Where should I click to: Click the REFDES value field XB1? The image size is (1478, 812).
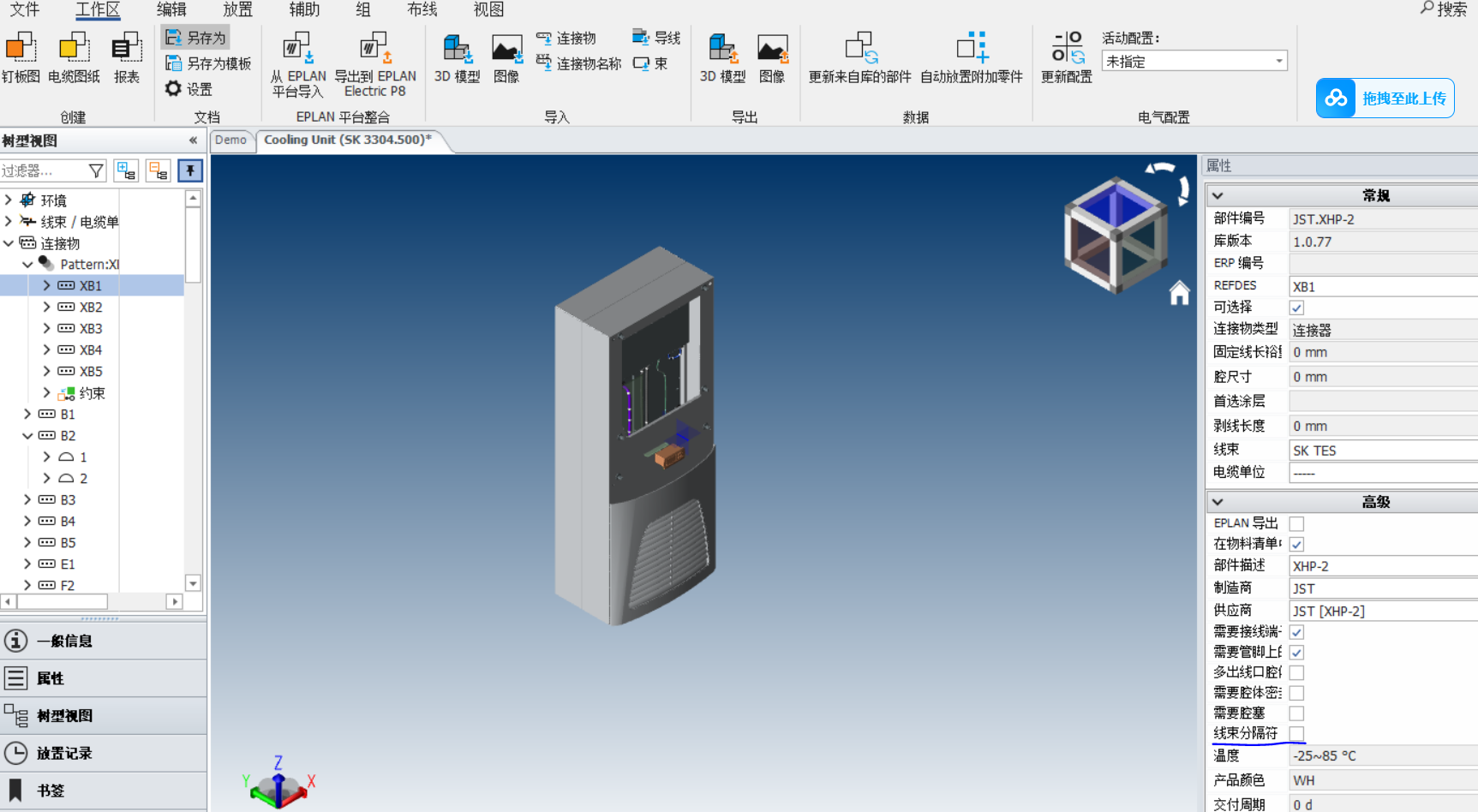1383,286
